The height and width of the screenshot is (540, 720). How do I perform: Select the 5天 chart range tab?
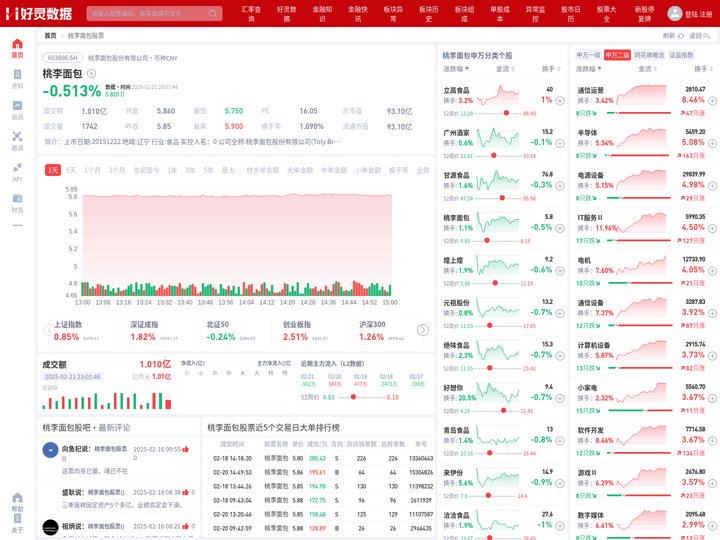[x=71, y=170]
